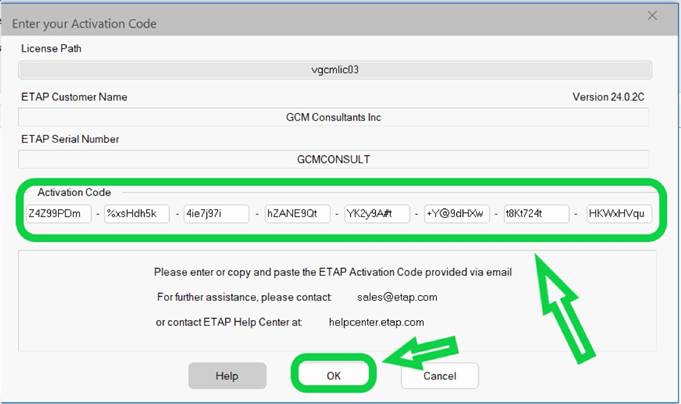Click the 'Enter your Activation Code' title
The image size is (681, 404).
tap(84, 24)
